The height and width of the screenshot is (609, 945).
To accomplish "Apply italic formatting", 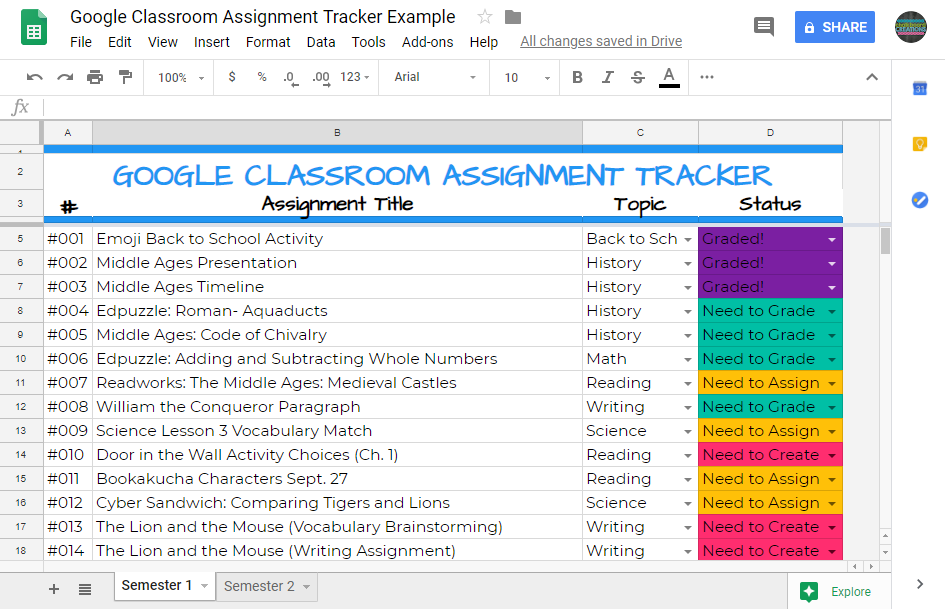I will tap(608, 77).
